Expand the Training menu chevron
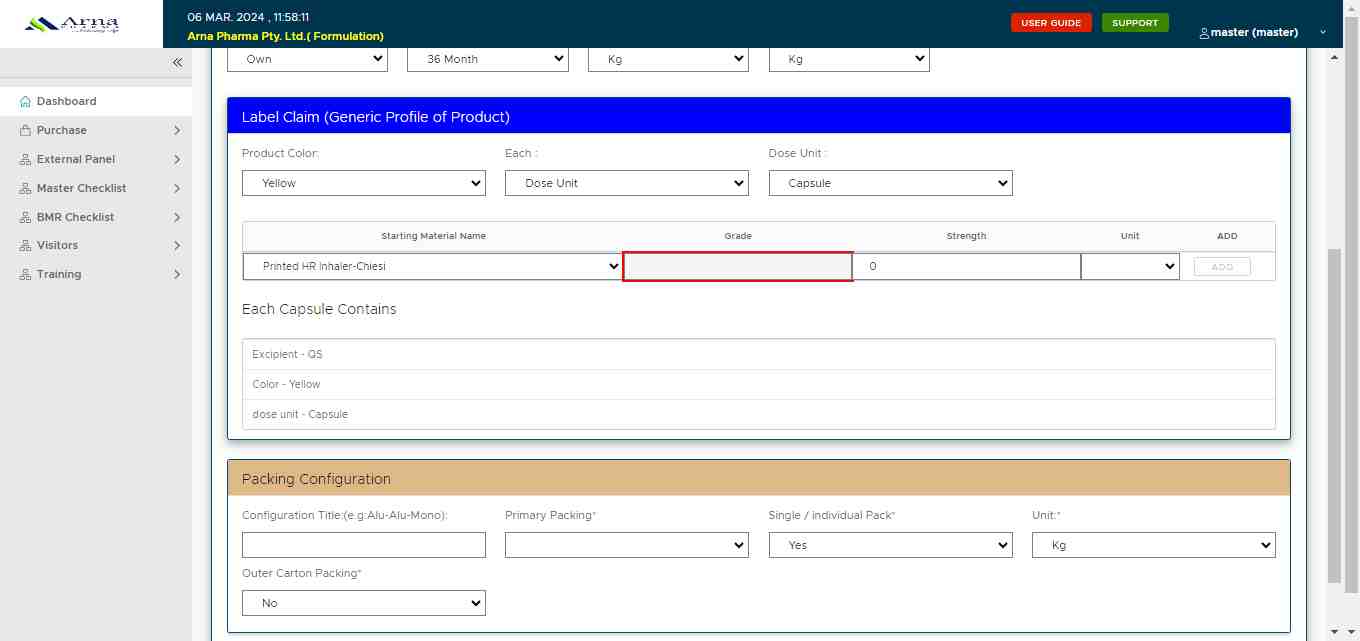Viewport: 1360px width, 641px height. 177,275
